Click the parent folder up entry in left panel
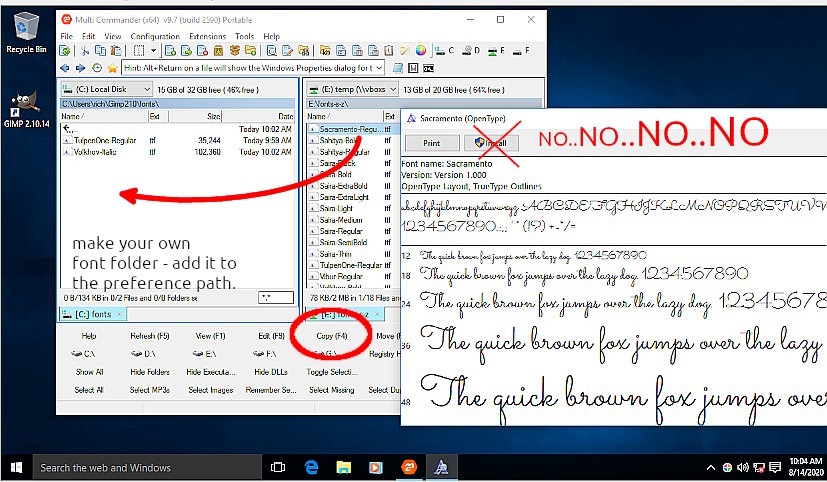The height and width of the screenshot is (482, 827). tap(70, 129)
